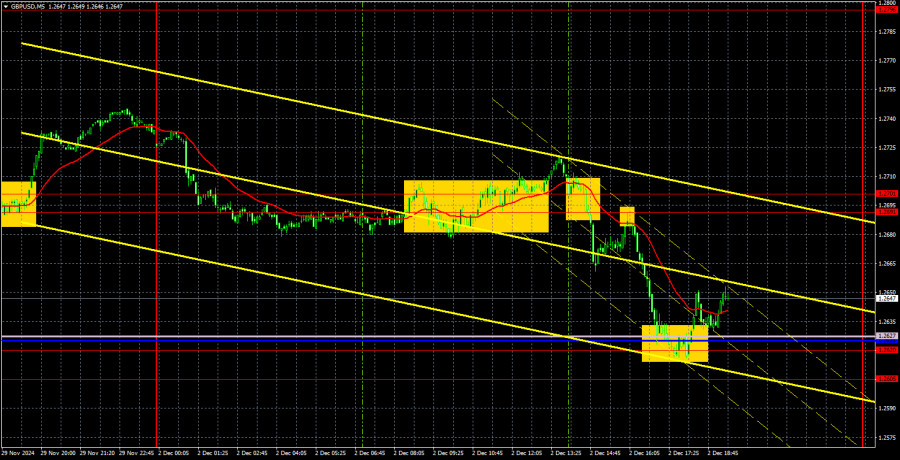
Task: Click the 2 Dec 12:05 time label
Action: pyautogui.click(x=526, y=453)
